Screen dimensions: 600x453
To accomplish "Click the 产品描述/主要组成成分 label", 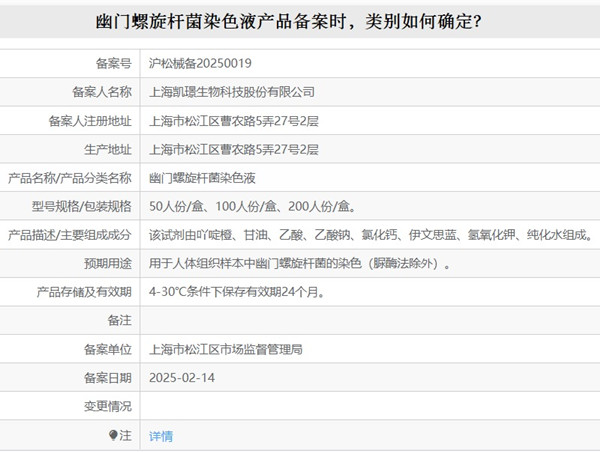I will pyautogui.click(x=70, y=235).
